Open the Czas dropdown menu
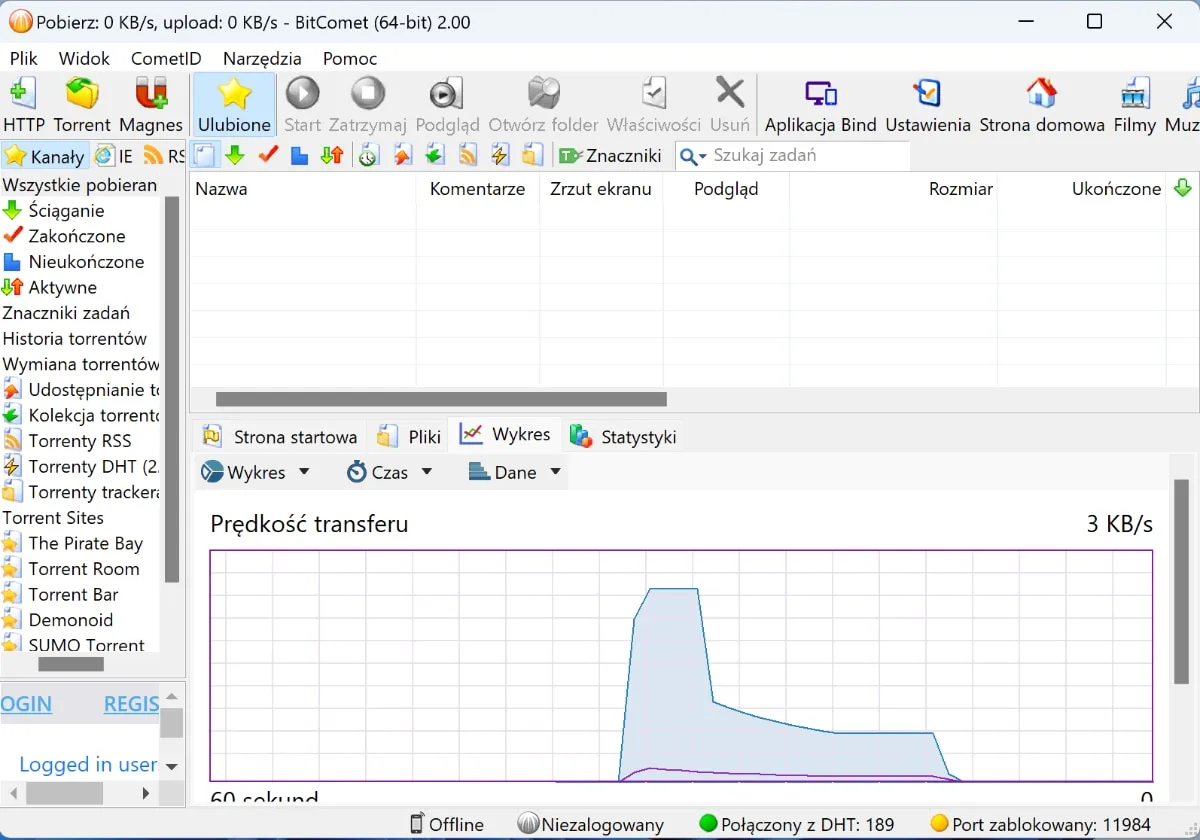 pyautogui.click(x=390, y=472)
